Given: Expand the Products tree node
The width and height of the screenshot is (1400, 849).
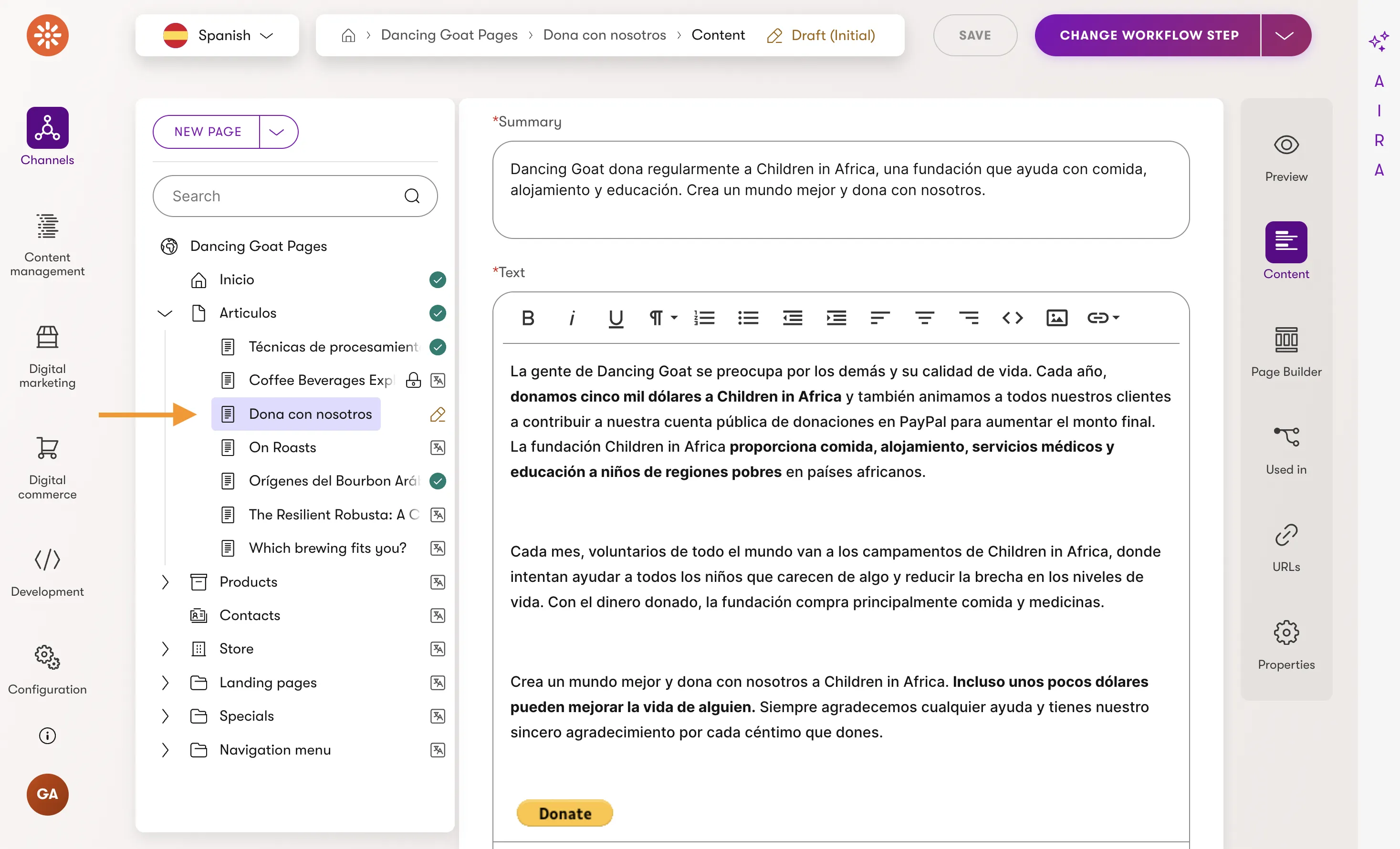Looking at the screenshot, I should 165,582.
